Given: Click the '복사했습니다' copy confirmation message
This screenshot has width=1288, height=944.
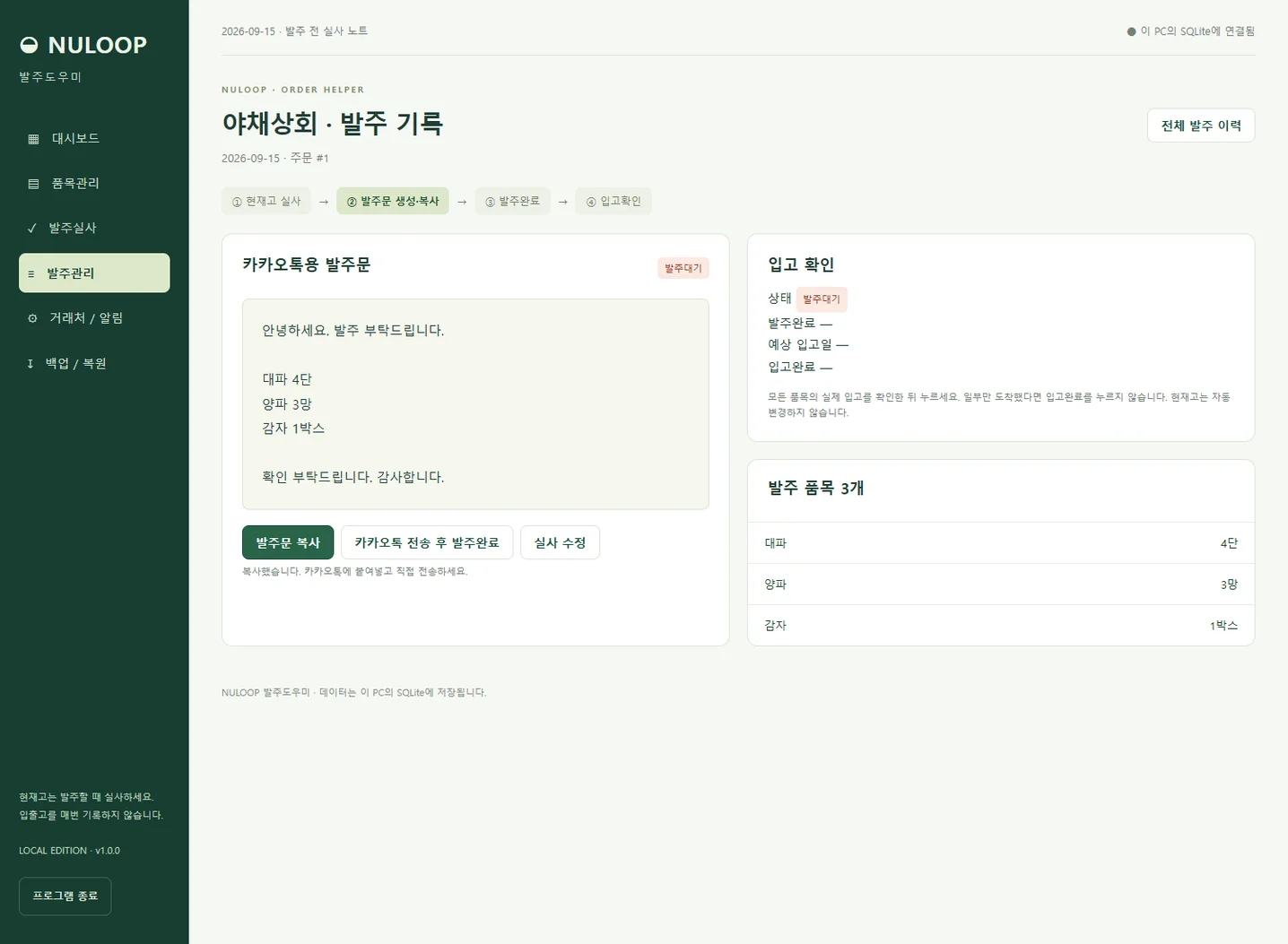Looking at the screenshot, I should (355, 571).
